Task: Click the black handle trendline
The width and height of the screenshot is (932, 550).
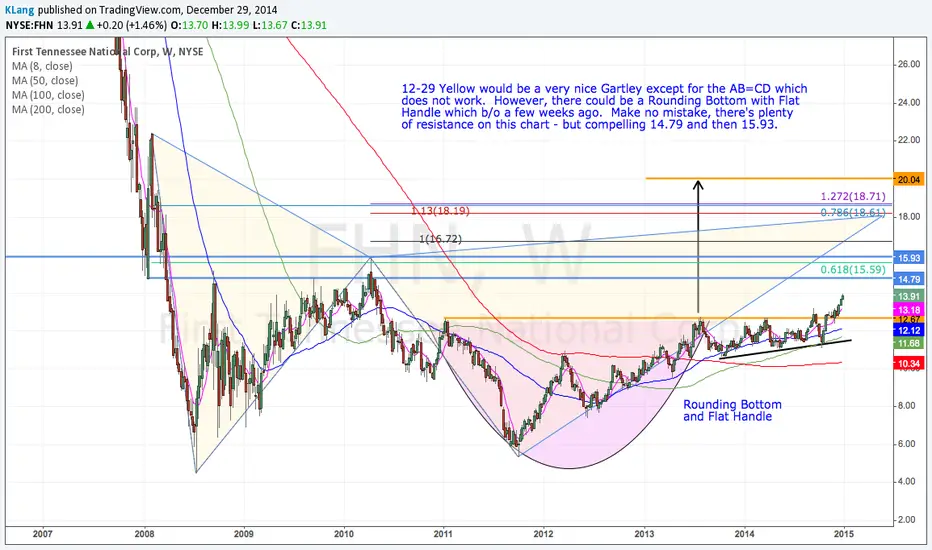Action: [786, 348]
